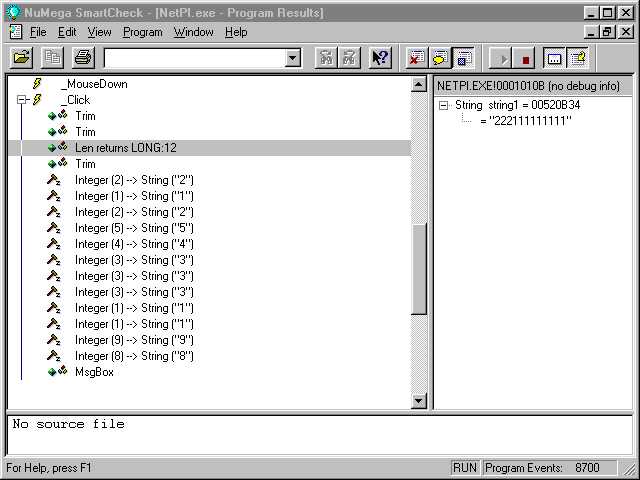Toggle the show comments toolbar button
This screenshot has height=480, width=640.
[x=440, y=58]
